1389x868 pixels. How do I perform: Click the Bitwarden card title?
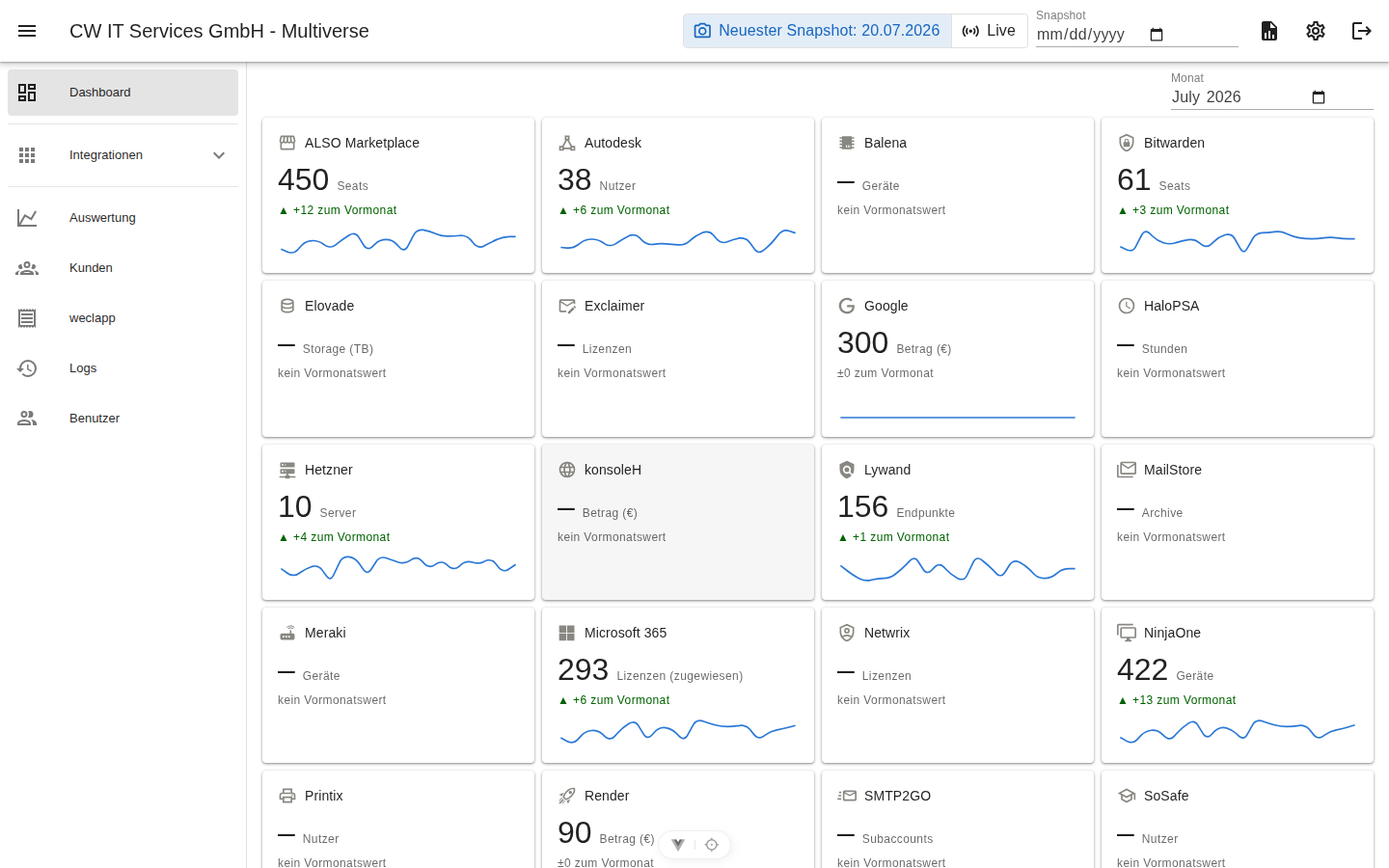[x=1174, y=143]
